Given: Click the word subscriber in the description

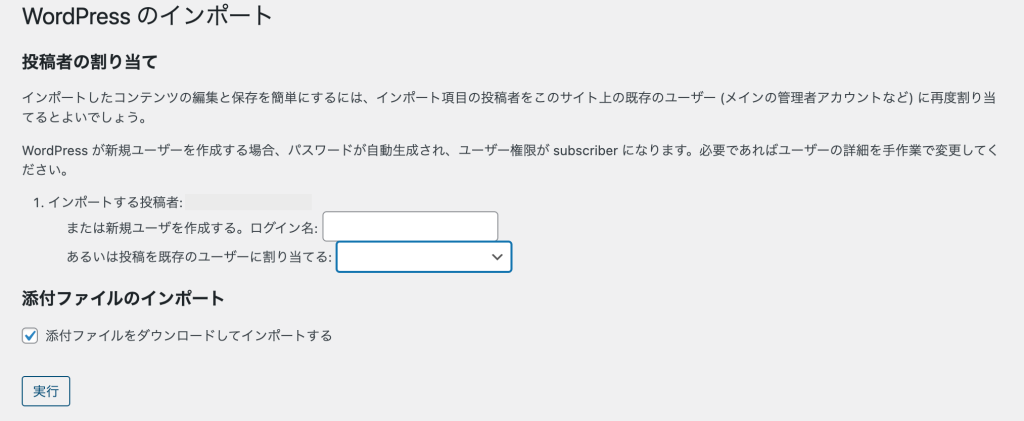Looking at the screenshot, I should [x=586, y=150].
